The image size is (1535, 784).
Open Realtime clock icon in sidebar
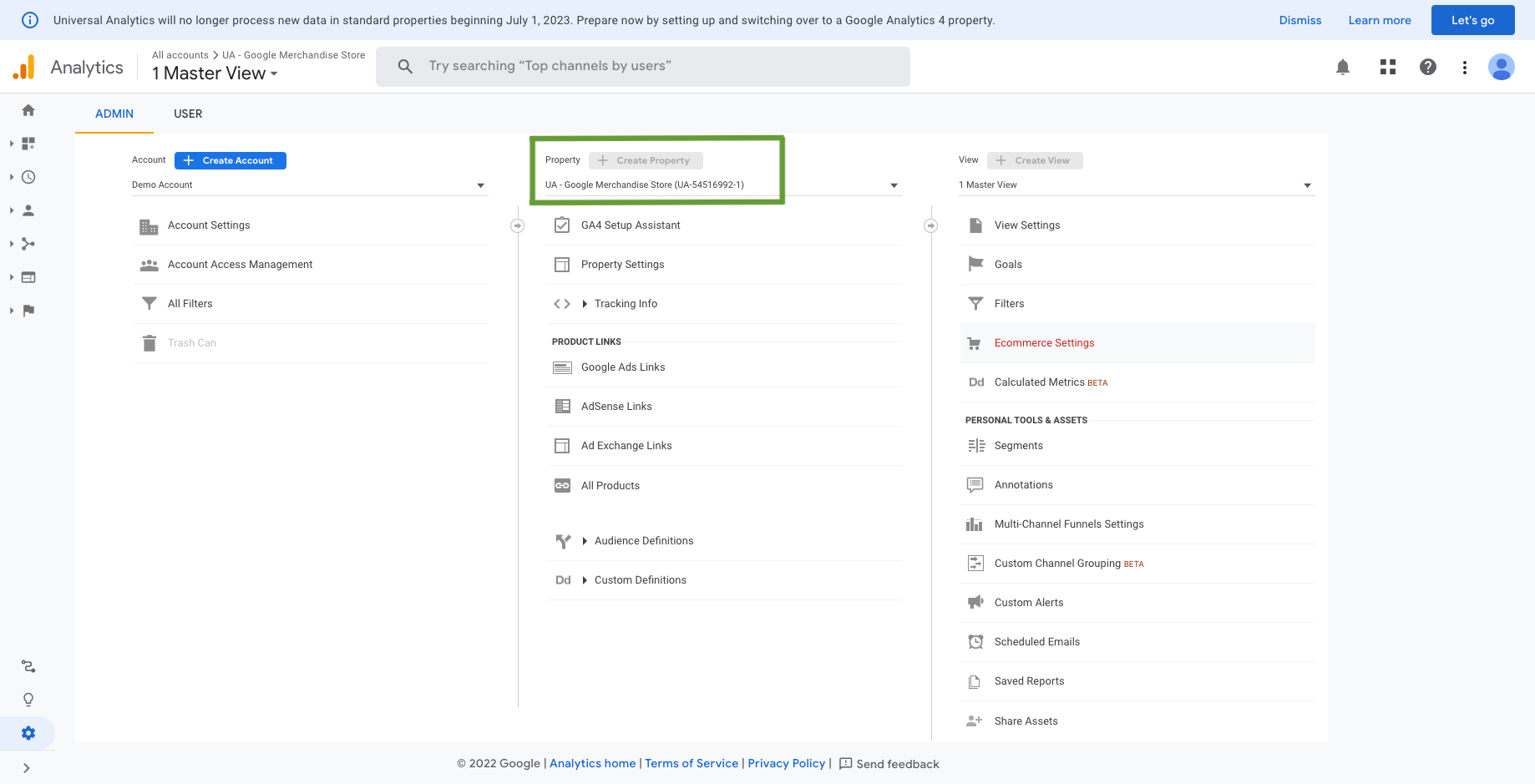pyautogui.click(x=28, y=177)
